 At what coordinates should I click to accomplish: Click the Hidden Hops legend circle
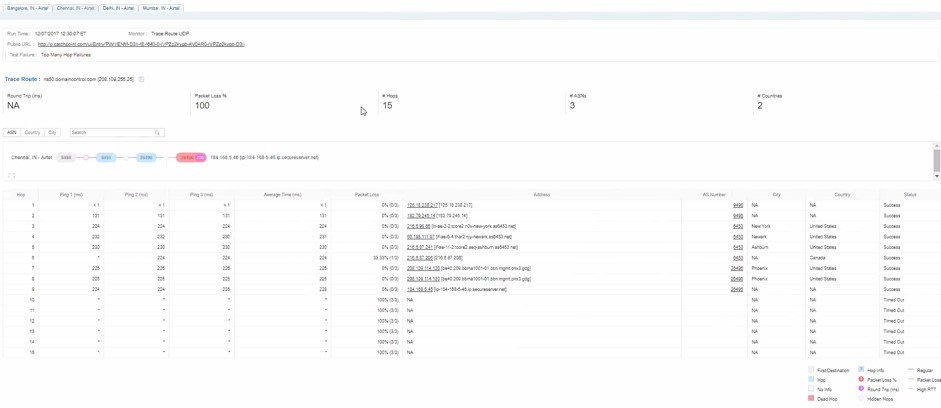click(x=861, y=399)
